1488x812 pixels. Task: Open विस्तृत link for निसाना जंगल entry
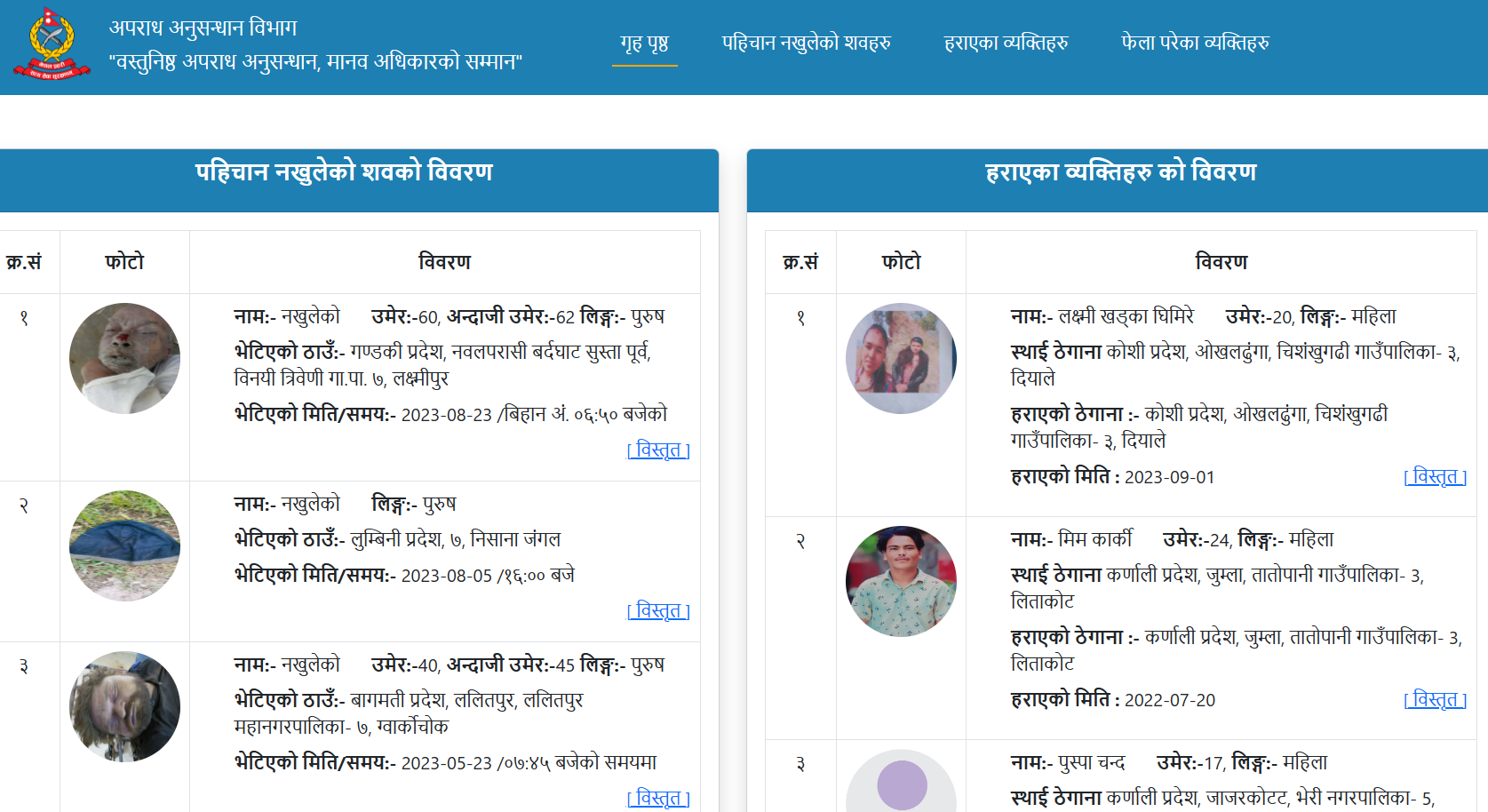point(658,610)
